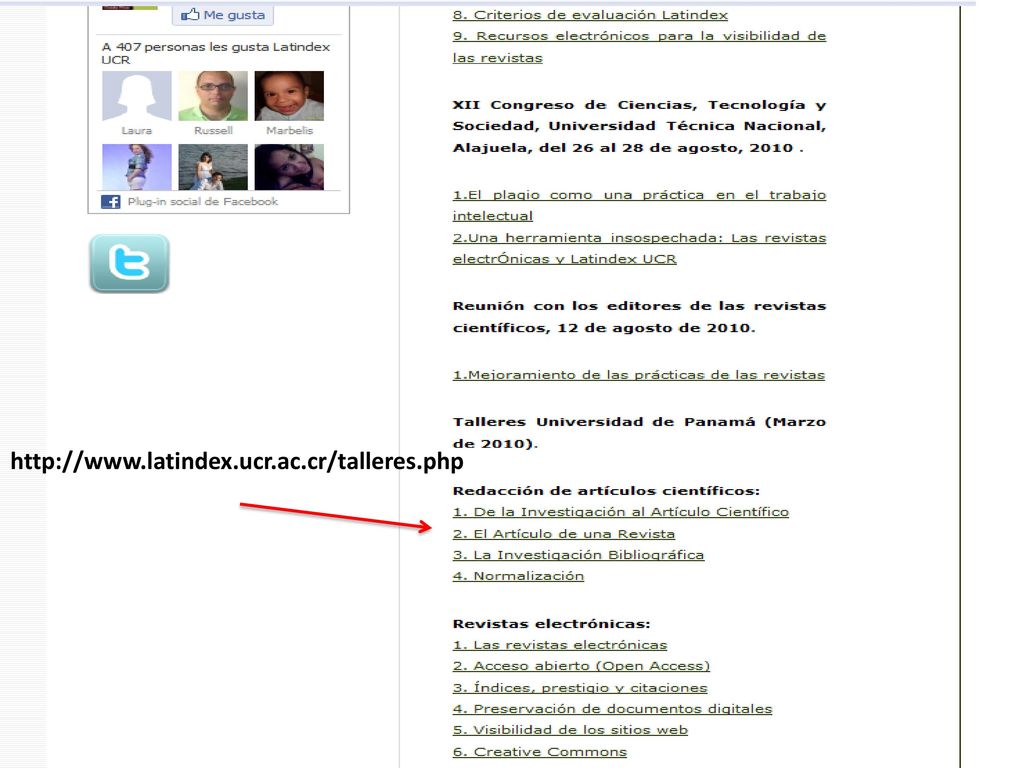1024x768 pixels.
Task: Open link 5. Visibilidad de los sitios web
Action: (x=570, y=730)
